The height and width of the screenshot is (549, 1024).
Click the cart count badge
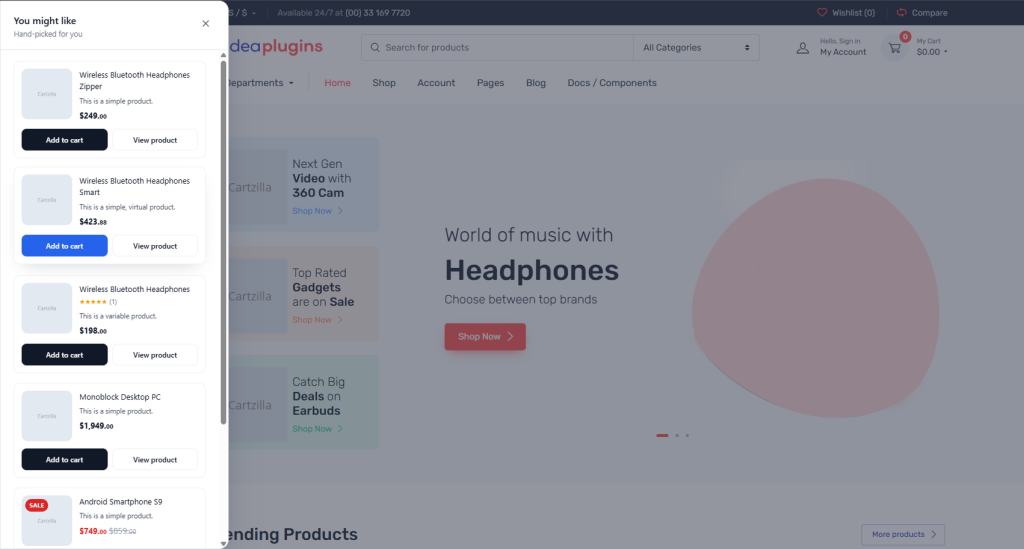coord(904,37)
